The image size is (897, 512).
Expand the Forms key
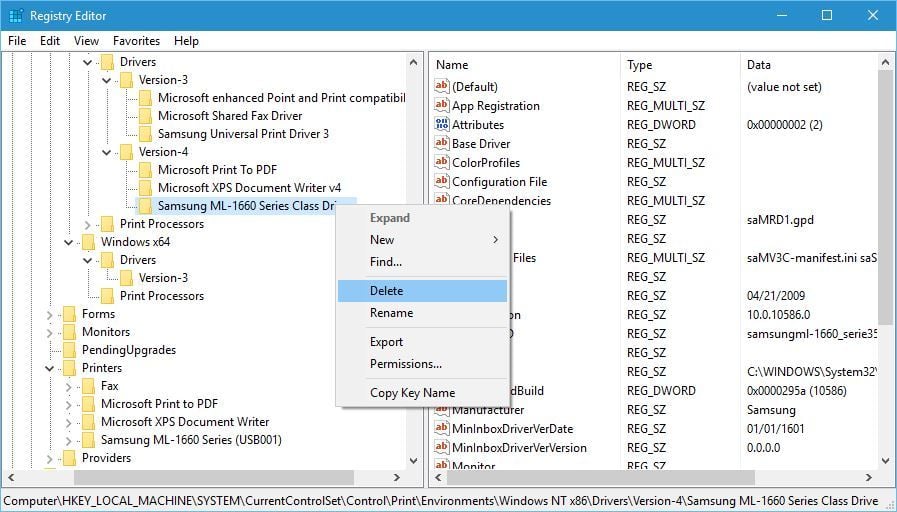pos(50,314)
